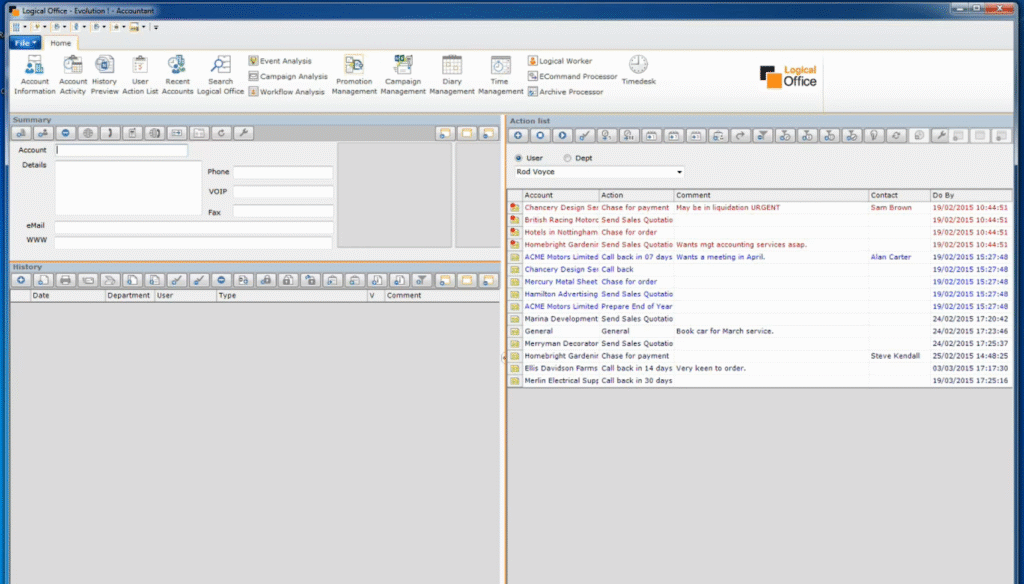Open the Account Activity tool

click(72, 75)
